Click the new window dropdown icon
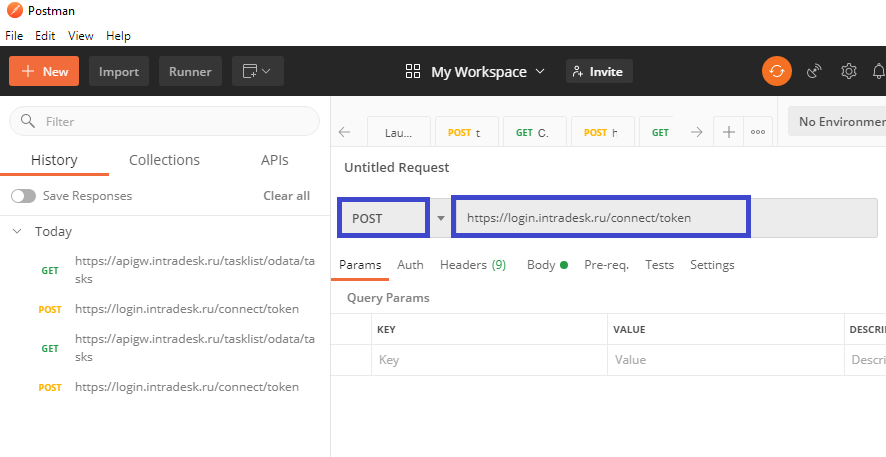 coord(258,71)
